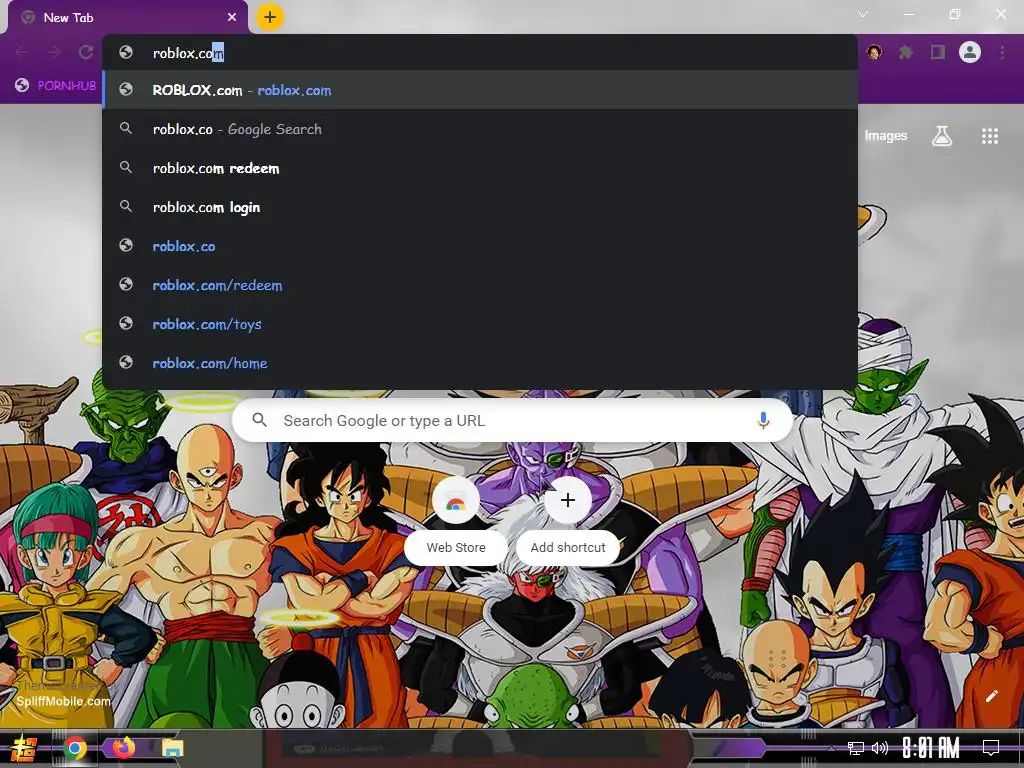Choose roblox.co Google Search suggestion
1024x768 pixels.
480,129
